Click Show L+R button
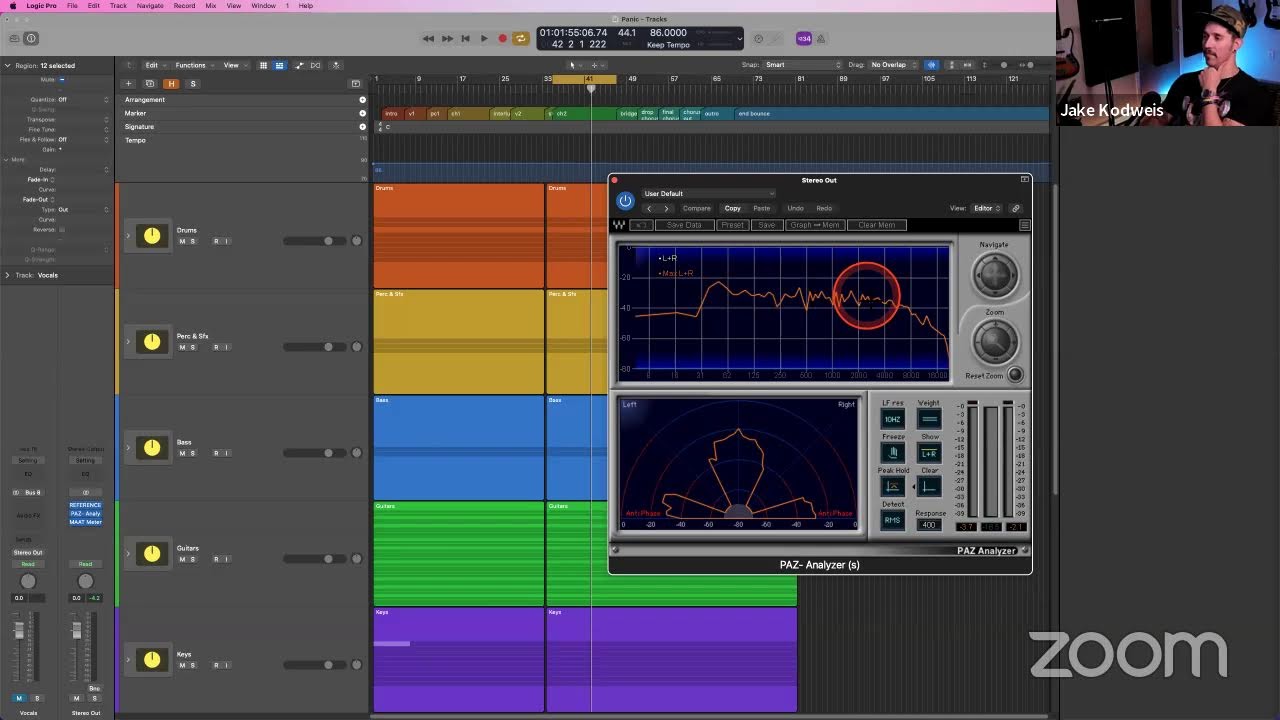Image resolution: width=1280 pixels, height=720 pixels. pyautogui.click(x=929, y=453)
